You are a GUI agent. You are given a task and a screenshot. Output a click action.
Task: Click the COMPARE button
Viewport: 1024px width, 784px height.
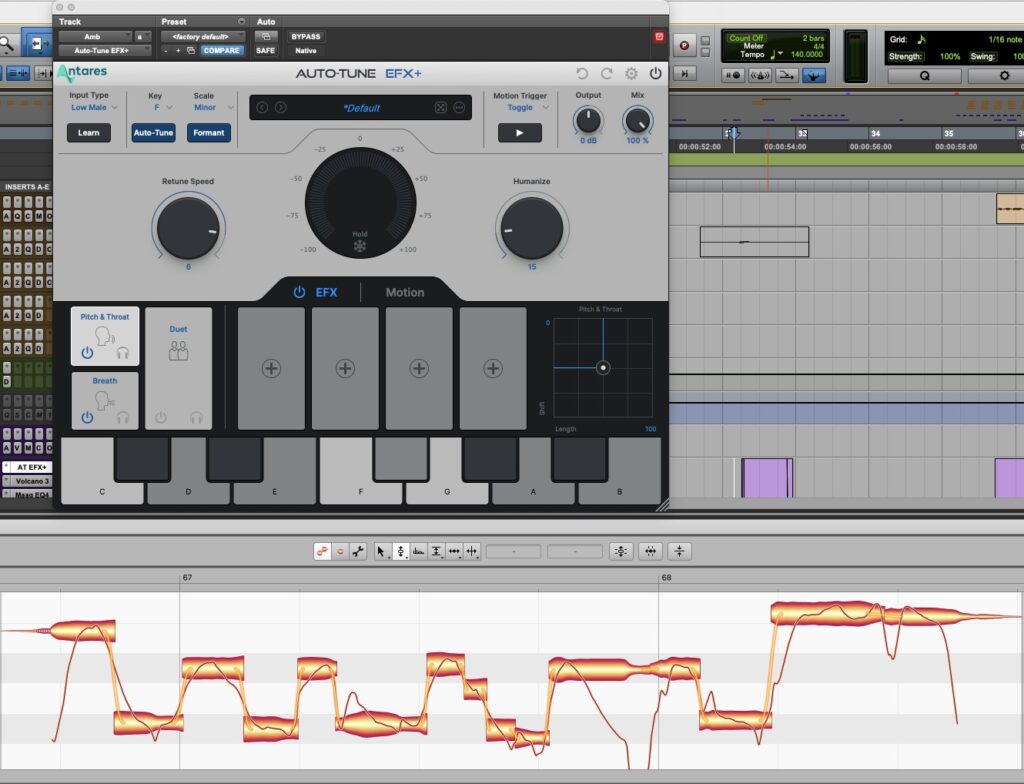221,50
